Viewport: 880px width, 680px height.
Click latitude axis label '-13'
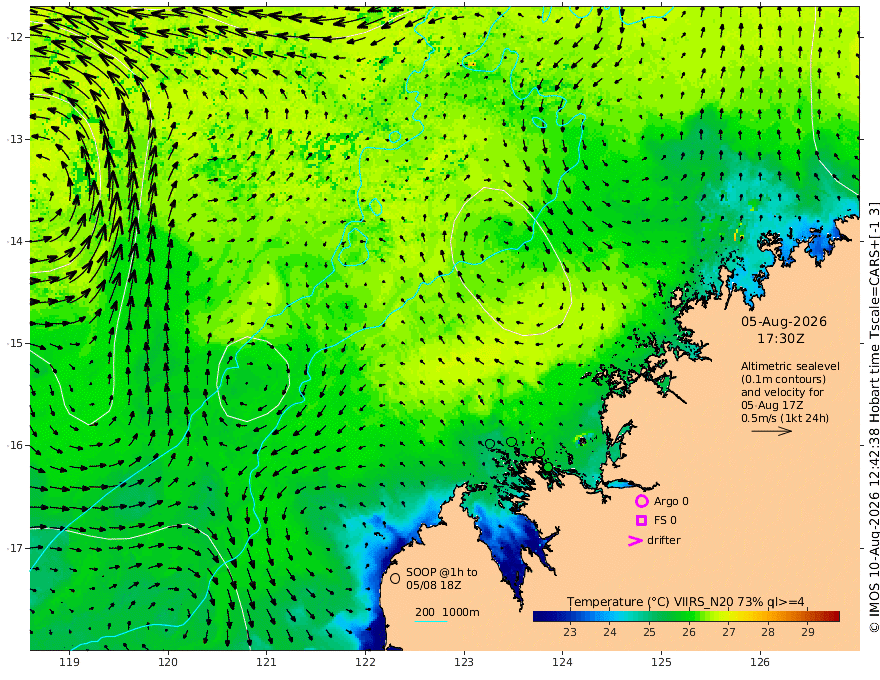pyautogui.click(x=16, y=139)
